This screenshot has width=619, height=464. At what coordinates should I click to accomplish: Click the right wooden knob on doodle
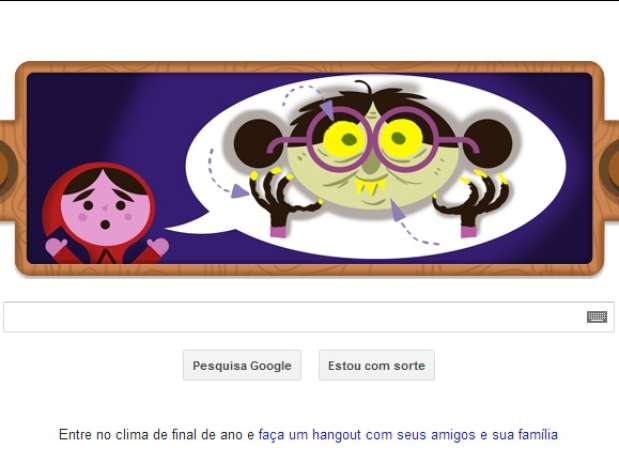610,168
